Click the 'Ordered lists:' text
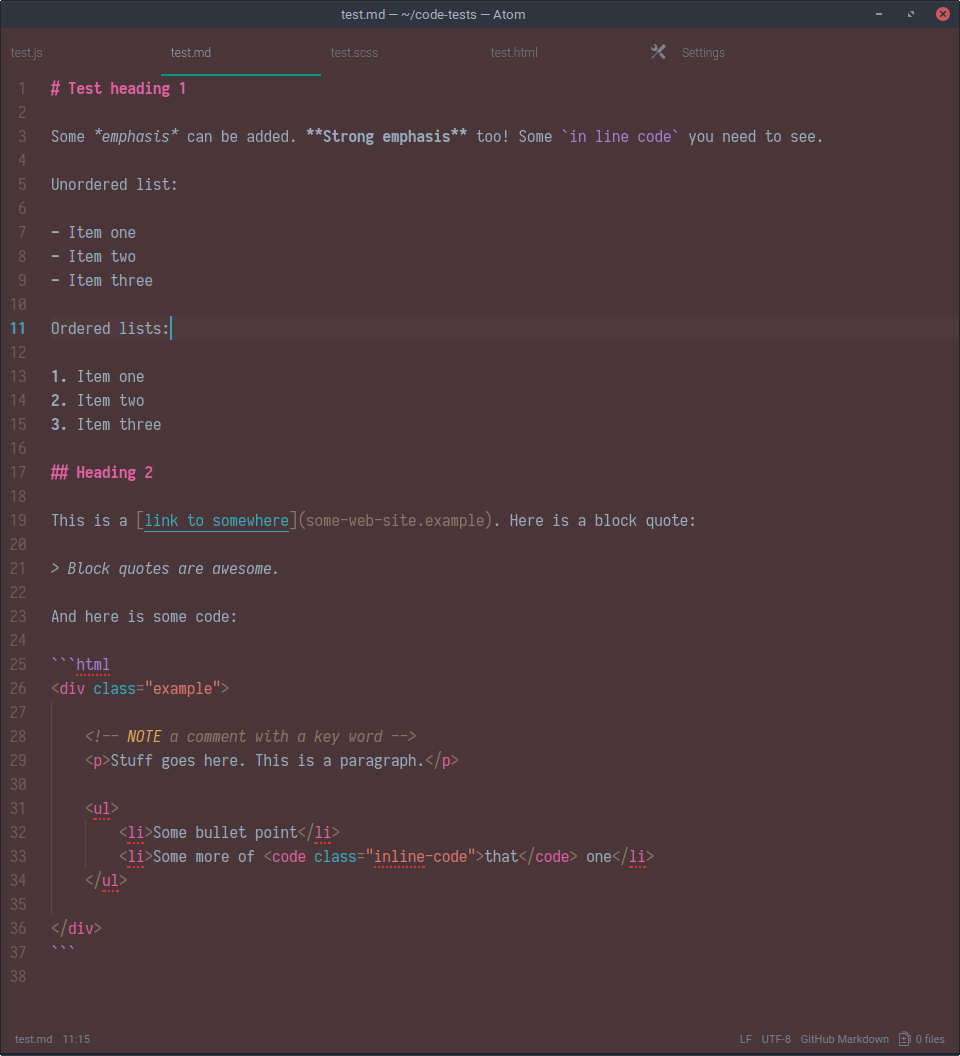The image size is (960, 1056). pos(110,329)
